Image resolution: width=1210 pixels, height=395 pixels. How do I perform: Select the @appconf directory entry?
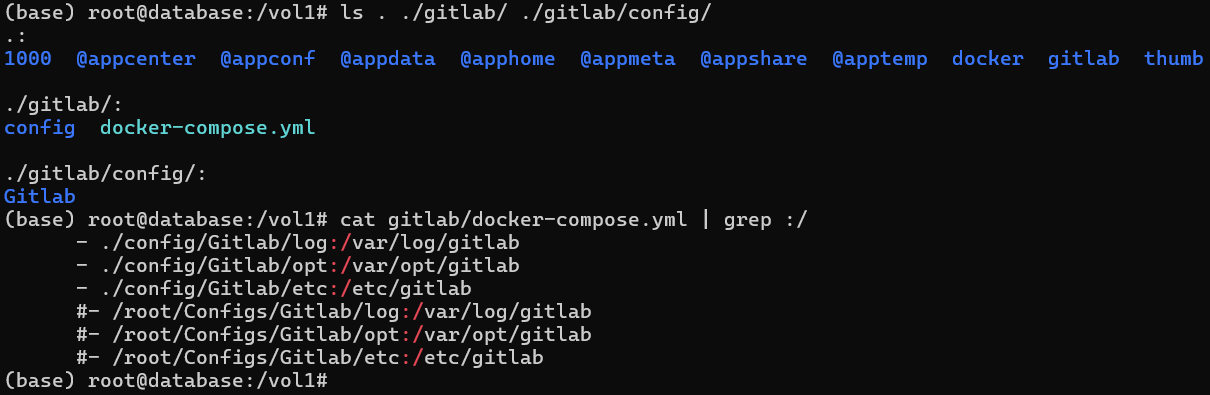[268, 59]
